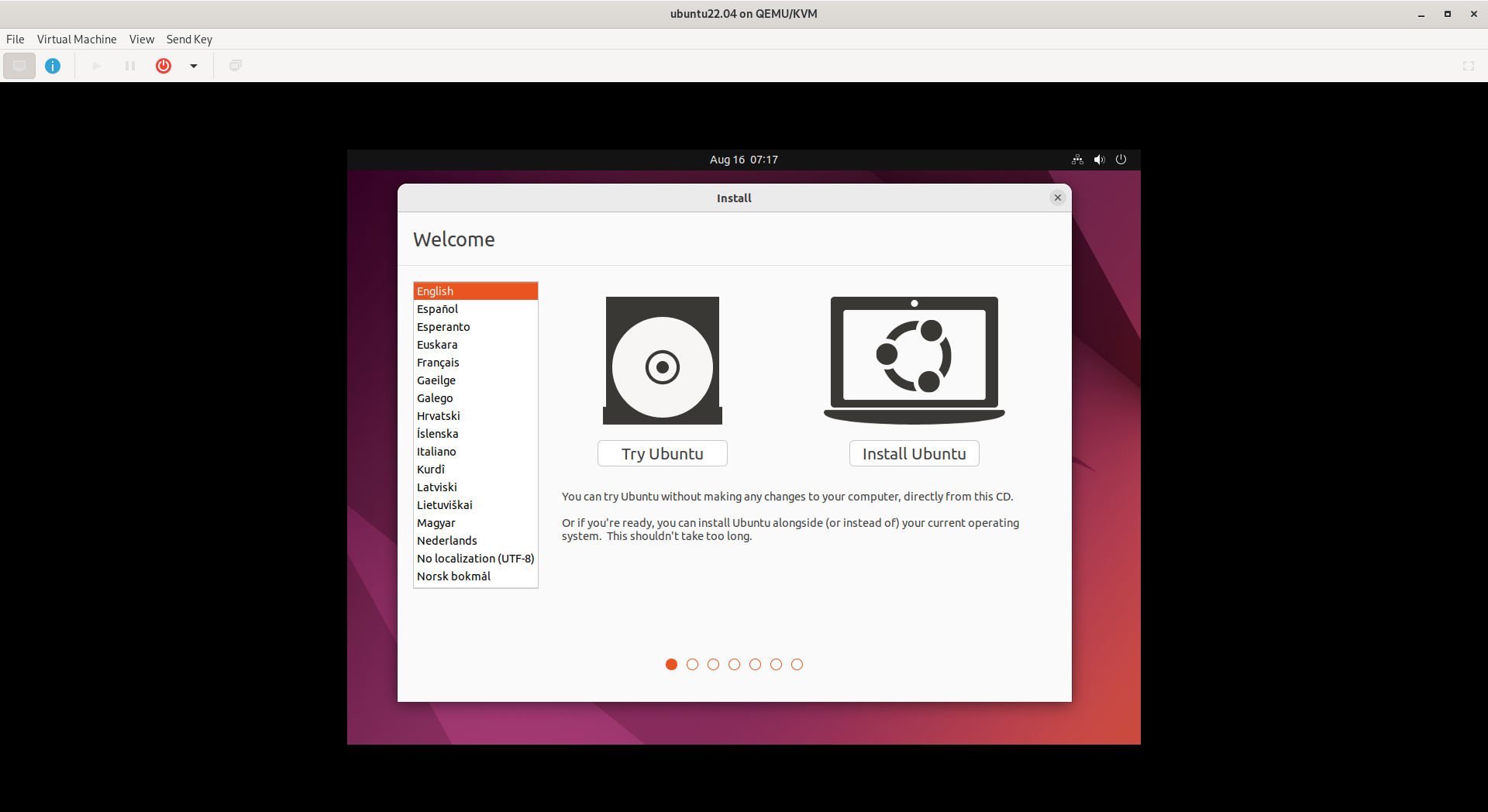
Task: Click the Try Ubuntu button
Action: point(663,454)
